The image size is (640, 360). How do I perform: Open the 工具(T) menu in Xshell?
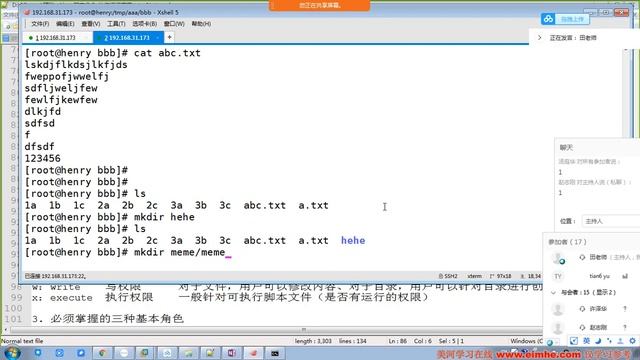point(116,24)
